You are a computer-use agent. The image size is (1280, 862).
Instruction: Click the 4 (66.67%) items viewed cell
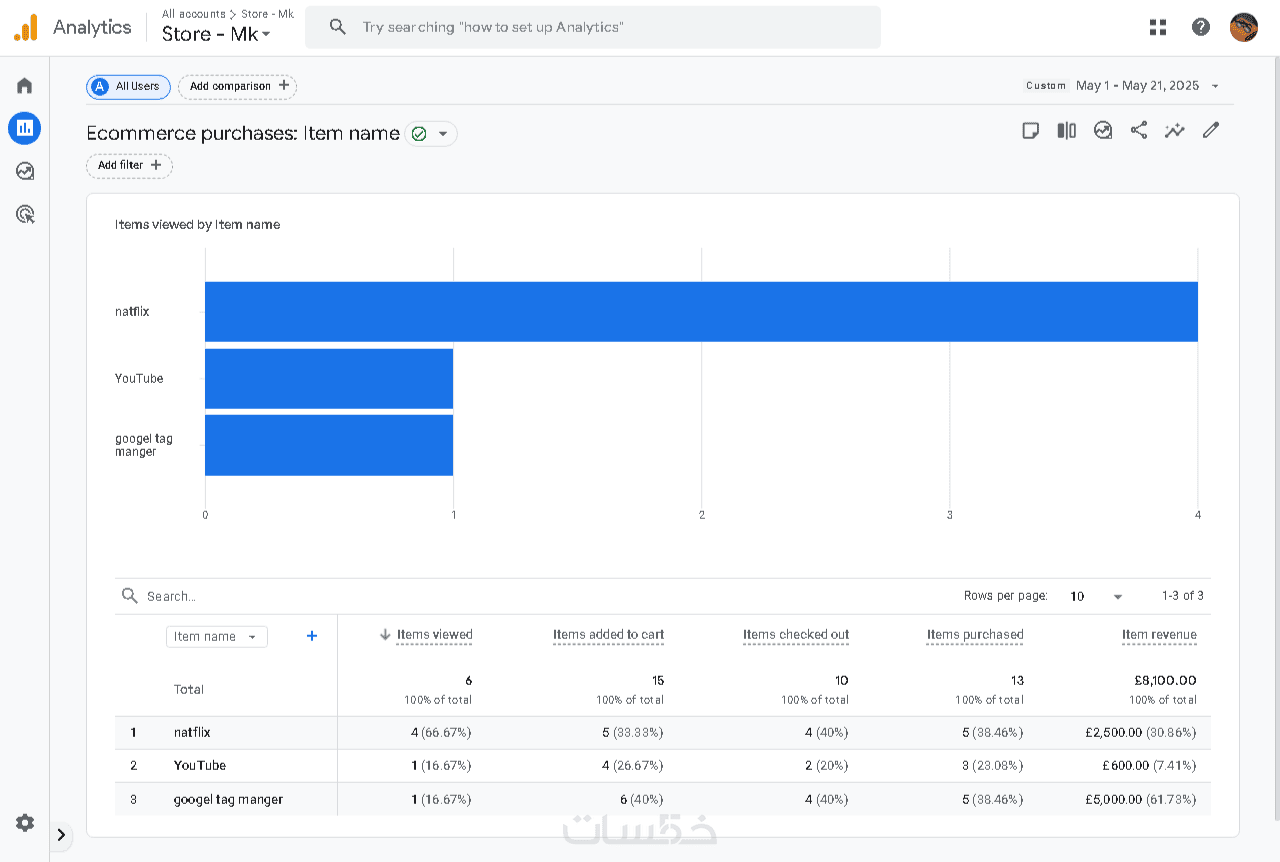(441, 733)
